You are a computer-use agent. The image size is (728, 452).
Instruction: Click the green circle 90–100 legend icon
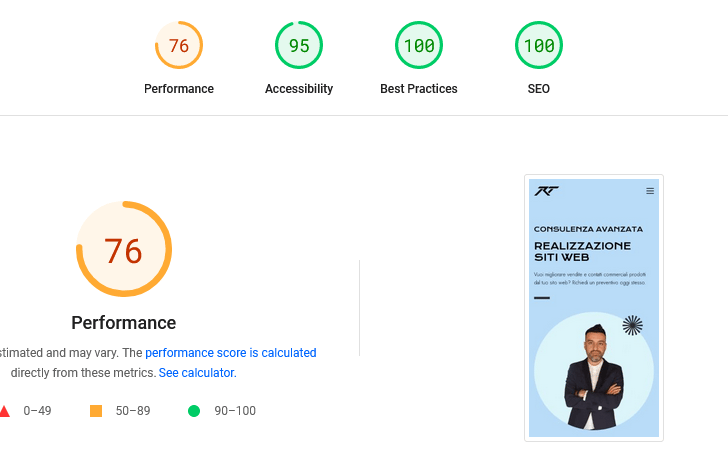(x=194, y=411)
